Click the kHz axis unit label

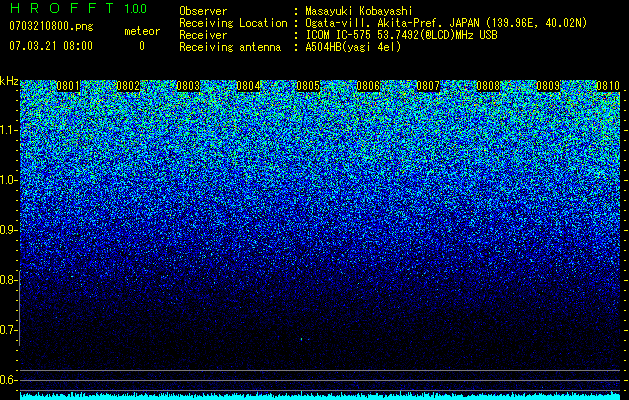pyautogui.click(x=9, y=81)
